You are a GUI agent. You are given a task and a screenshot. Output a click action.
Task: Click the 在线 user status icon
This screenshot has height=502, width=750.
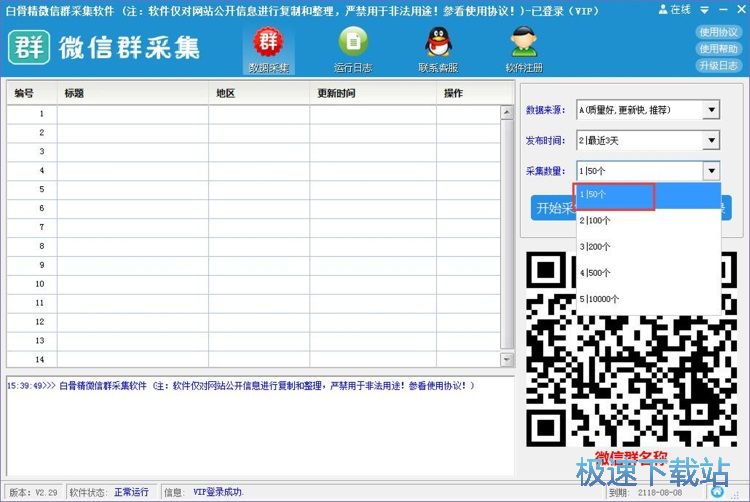pos(674,9)
